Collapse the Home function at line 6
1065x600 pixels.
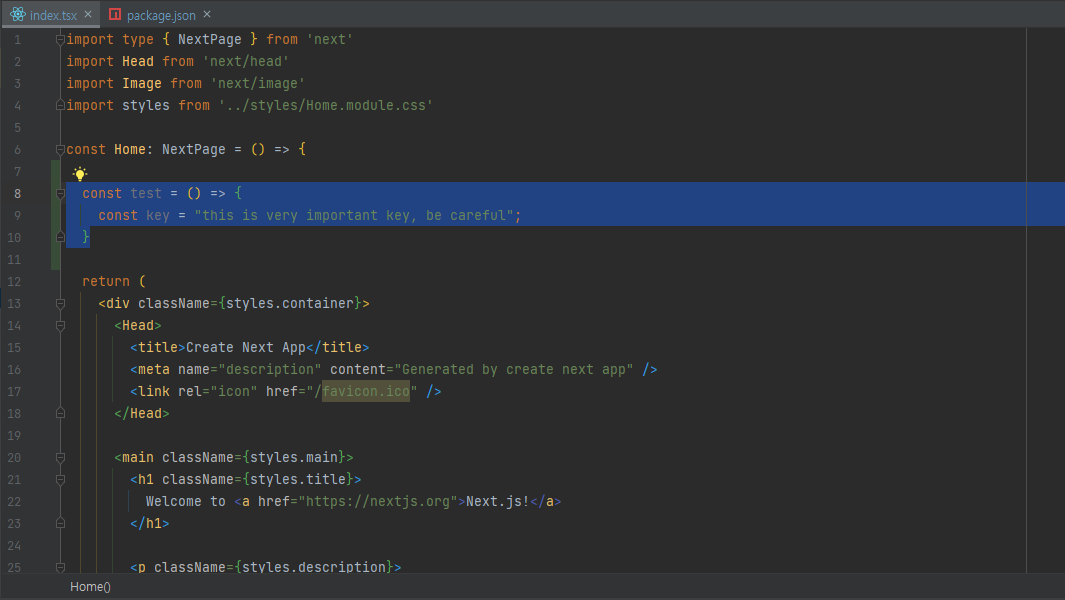click(x=61, y=150)
